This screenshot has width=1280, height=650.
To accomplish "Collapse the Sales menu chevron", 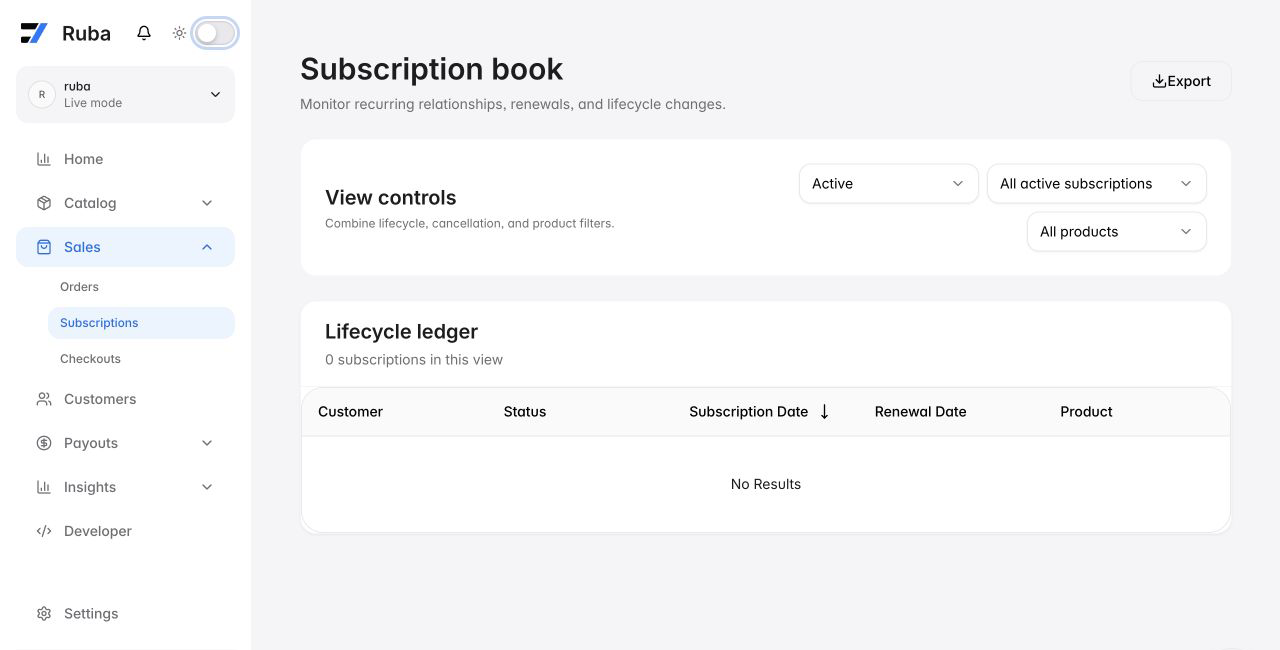I will point(207,247).
